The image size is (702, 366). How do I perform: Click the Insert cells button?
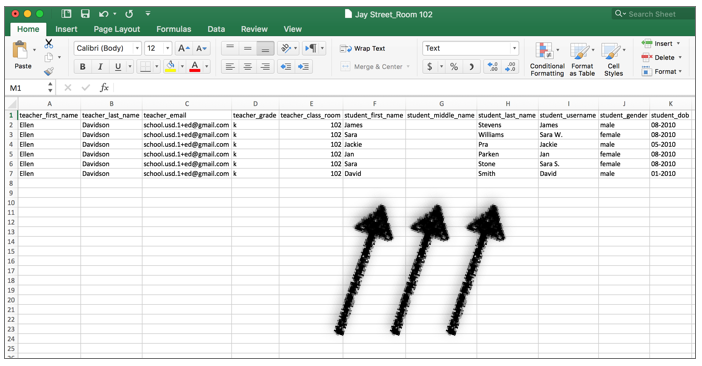pos(660,43)
